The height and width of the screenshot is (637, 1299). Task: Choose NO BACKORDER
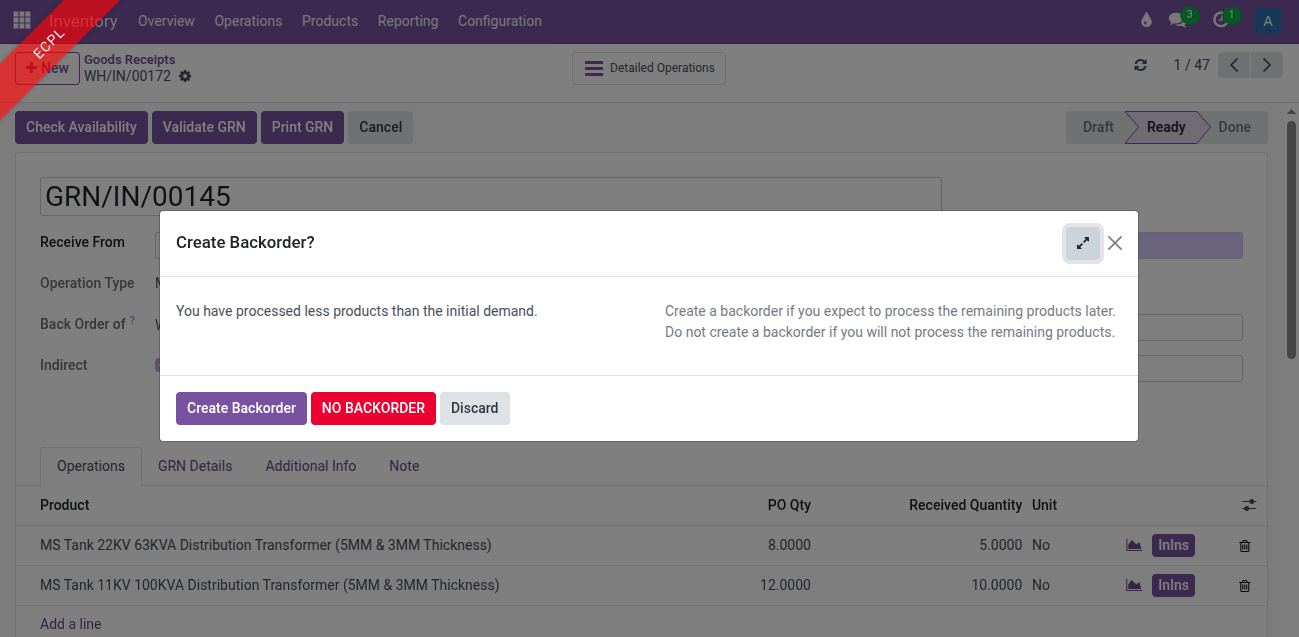point(373,408)
